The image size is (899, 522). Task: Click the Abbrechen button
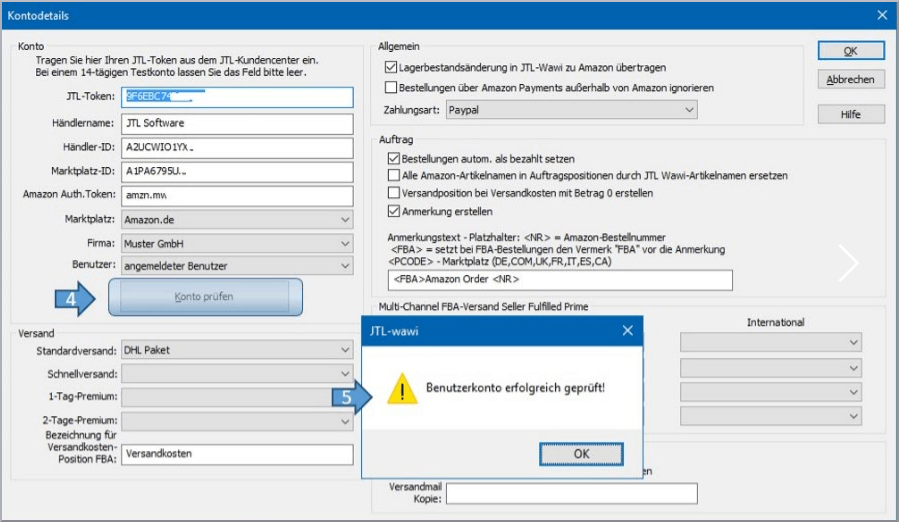851,80
